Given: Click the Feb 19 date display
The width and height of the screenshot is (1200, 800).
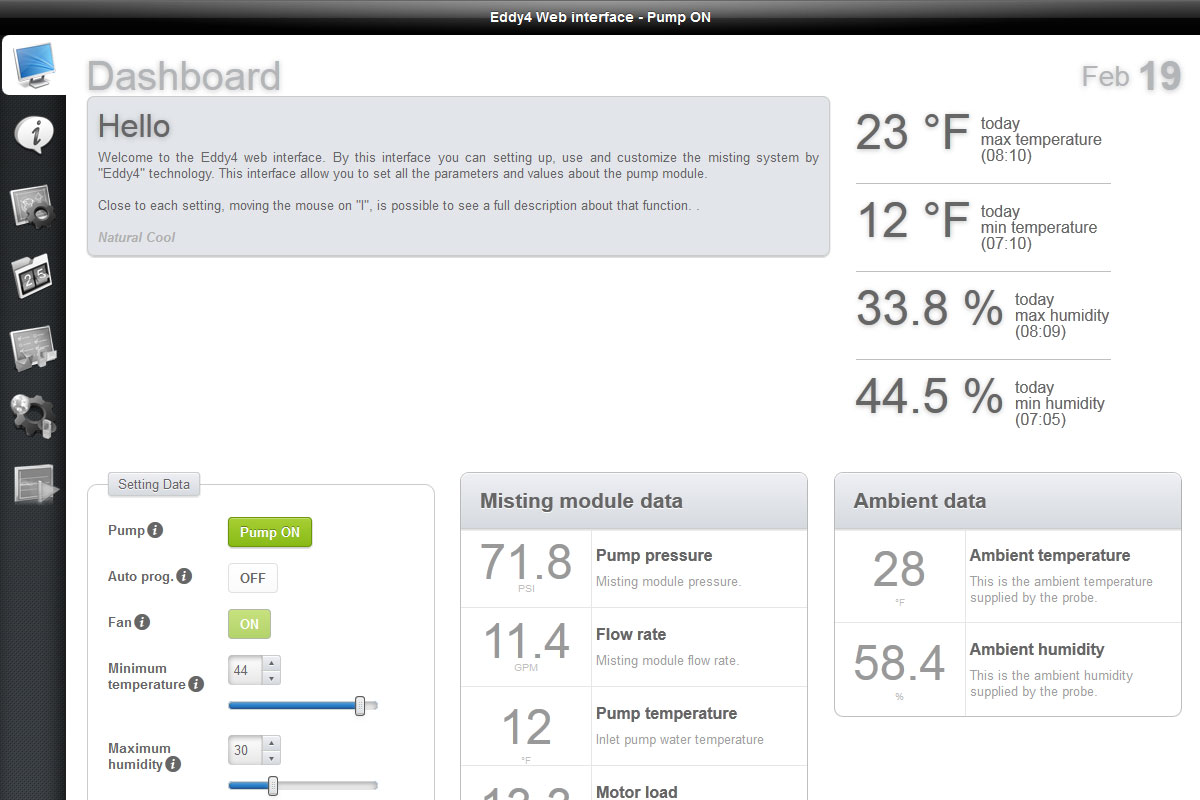Looking at the screenshot, I should (1132, 76).
